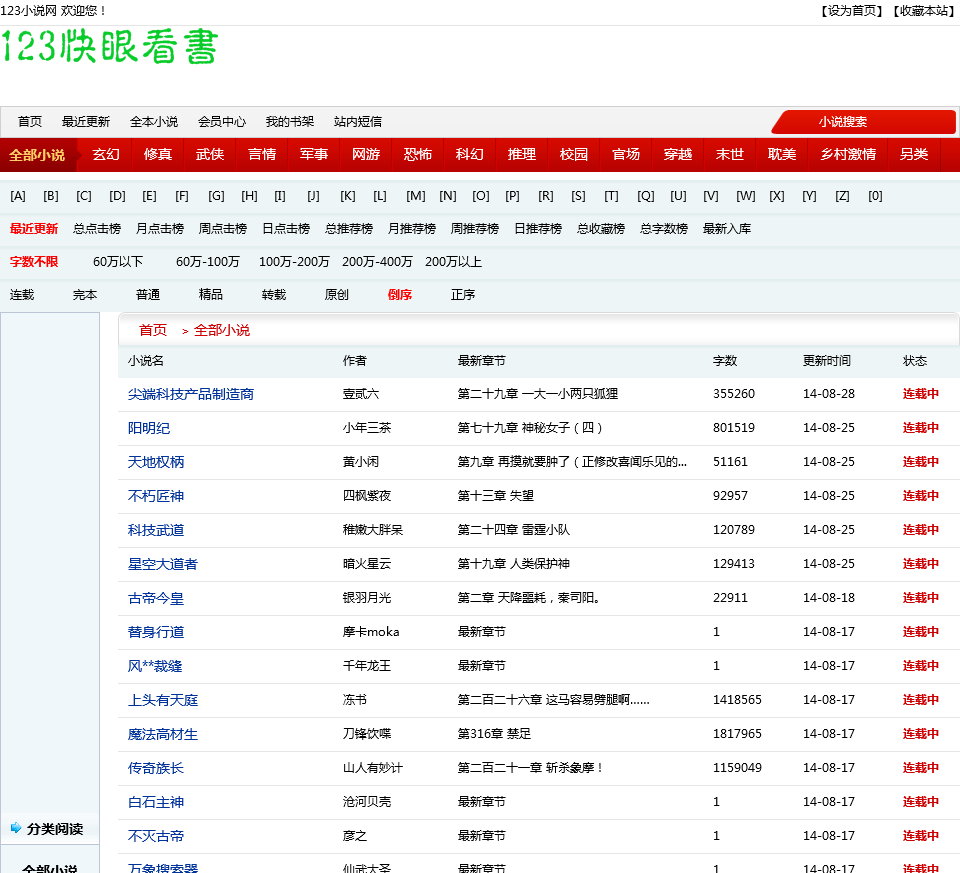Open 会员中心 in the top menu
This screenshot has width=960, height=873.
coord(222,122)
